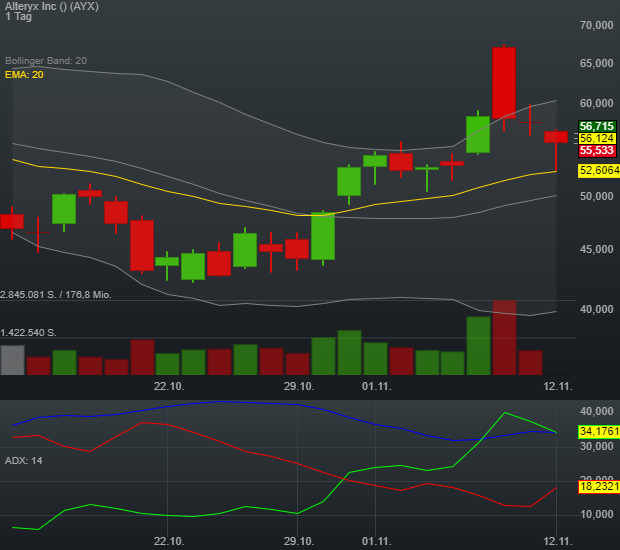Click the 22.10. date on ADX panel axis

(169, 541)
